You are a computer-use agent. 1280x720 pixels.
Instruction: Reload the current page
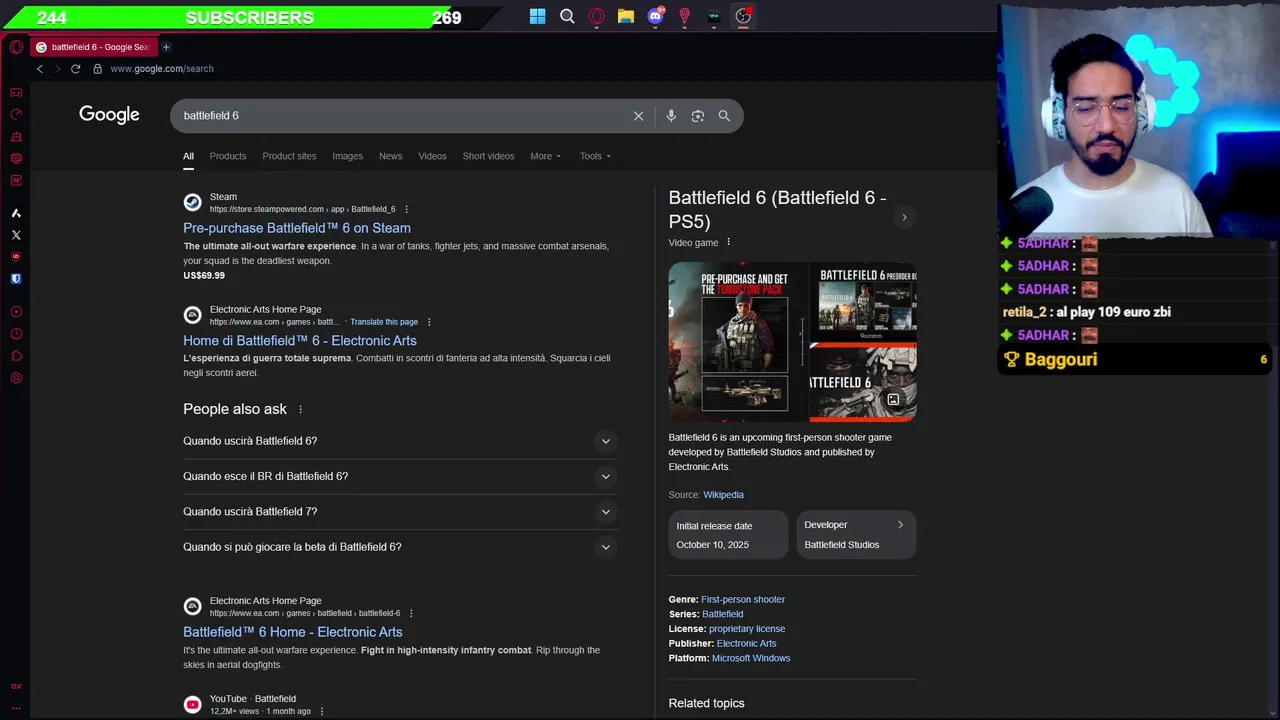coord(75,69)
